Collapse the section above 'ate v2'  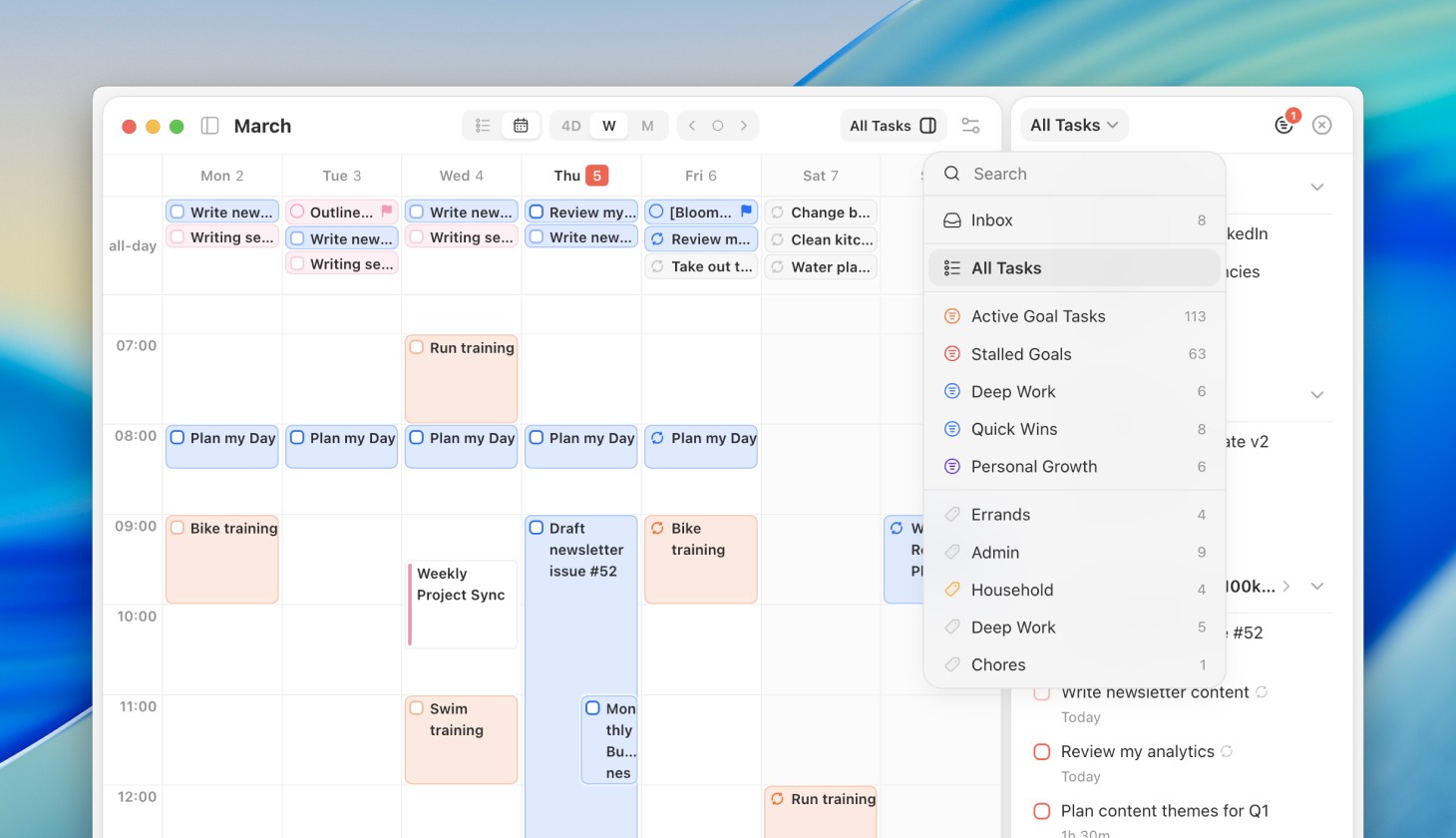click(x=1317, y=394)
